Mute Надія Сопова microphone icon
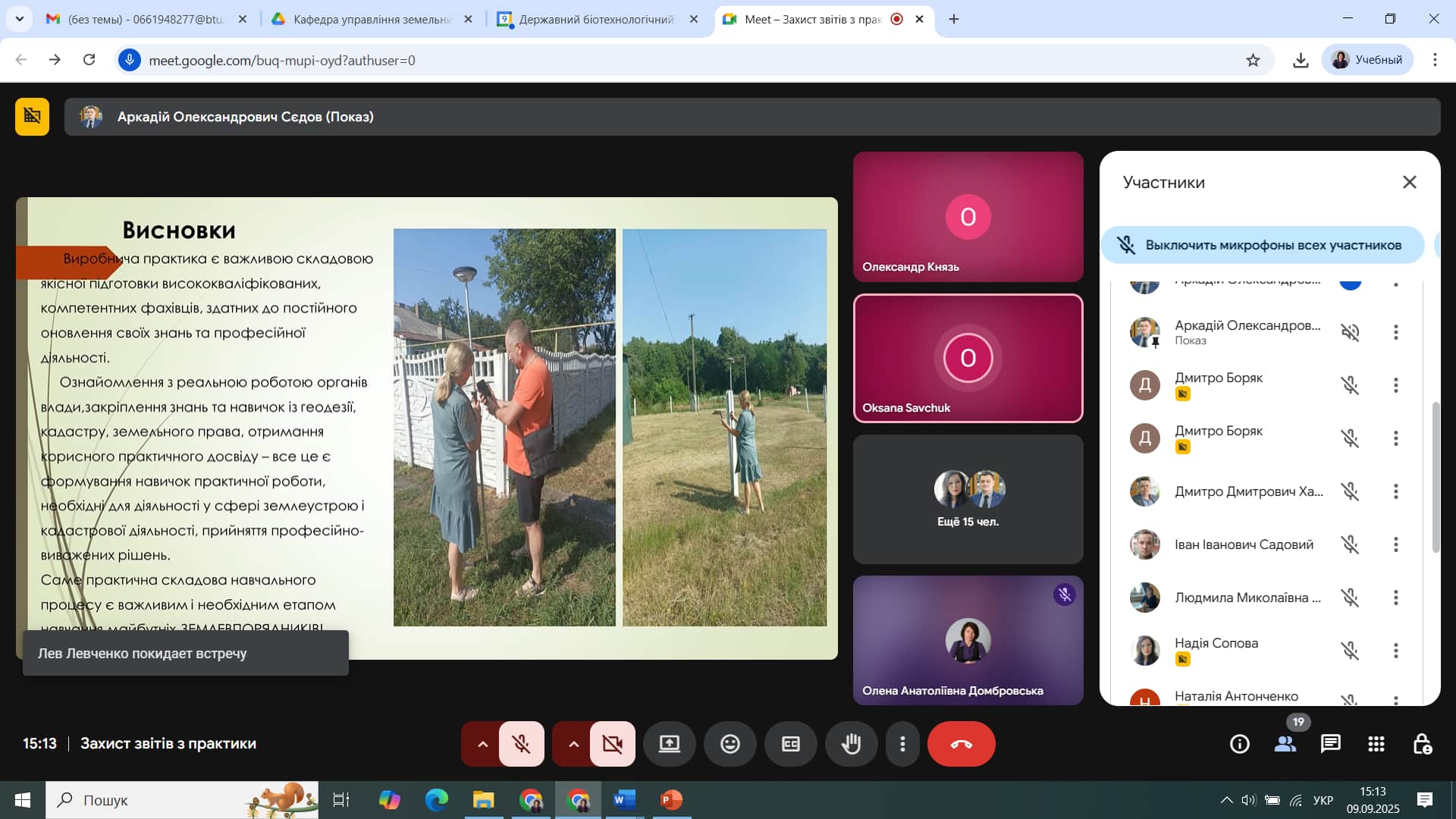 click(x=1350, y=651)
